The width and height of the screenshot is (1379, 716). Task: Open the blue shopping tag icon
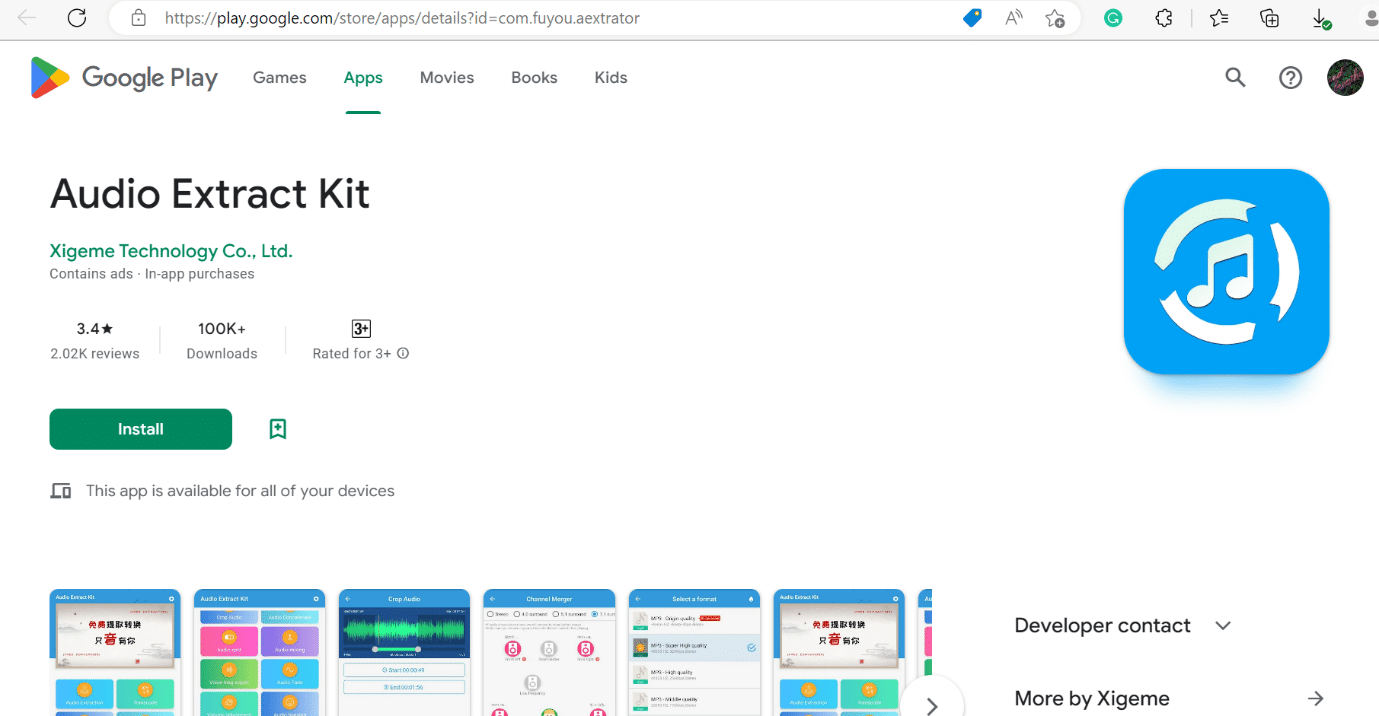tap(972, 18)
